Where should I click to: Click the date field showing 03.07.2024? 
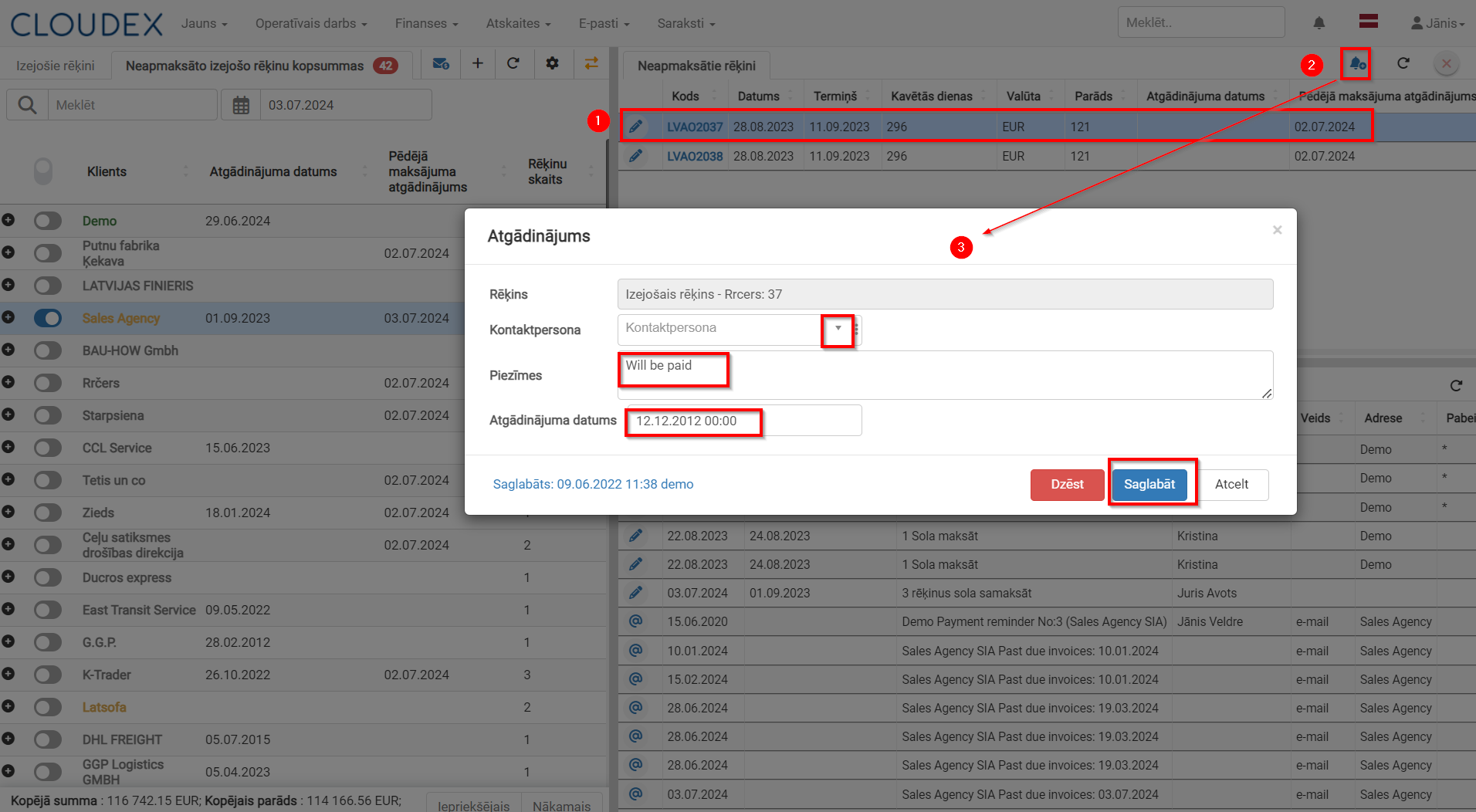pyautogui.click(x=346, y=105)
